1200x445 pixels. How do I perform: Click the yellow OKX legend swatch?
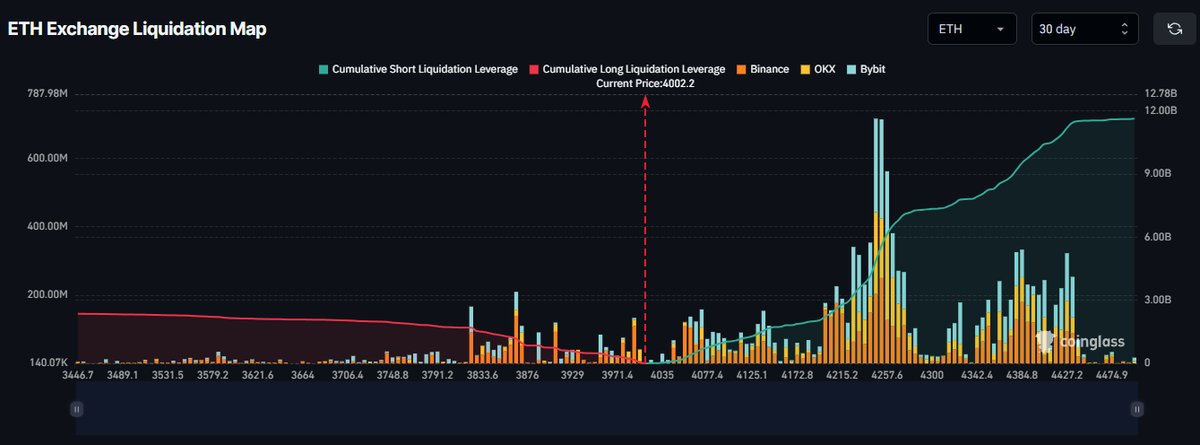(806, 69)
